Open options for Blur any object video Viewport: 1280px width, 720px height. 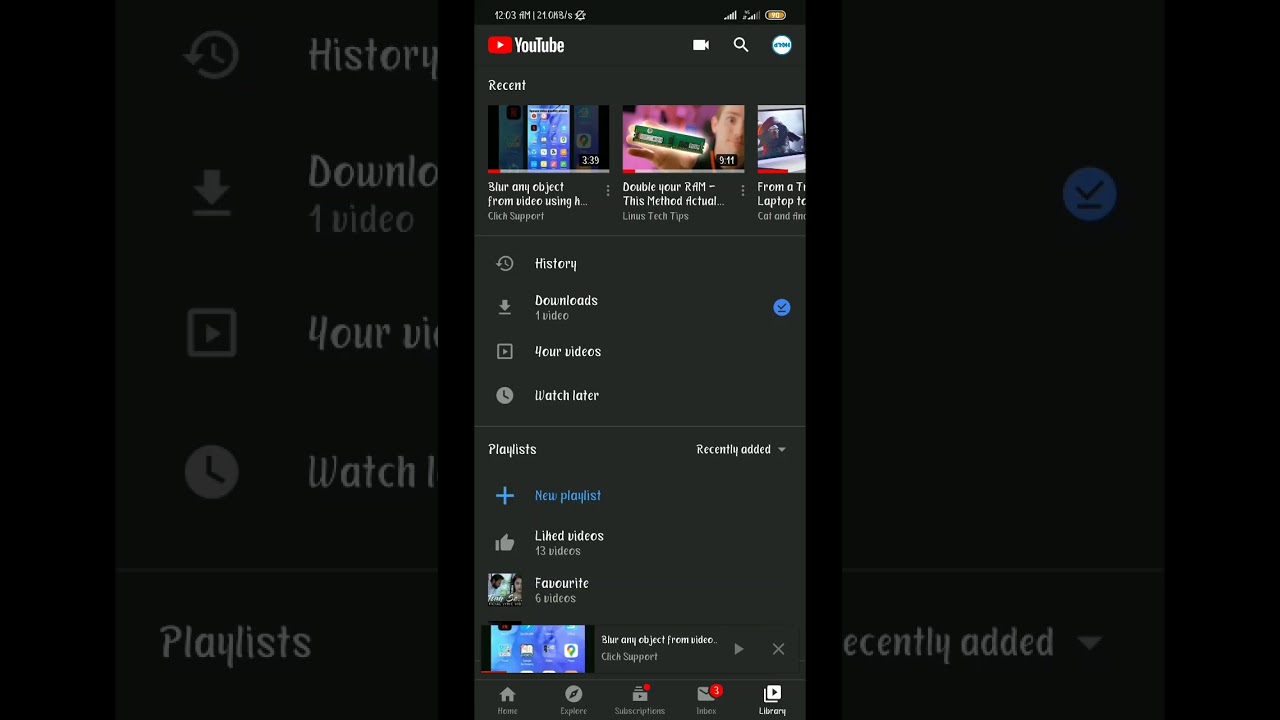pos(608,190)
